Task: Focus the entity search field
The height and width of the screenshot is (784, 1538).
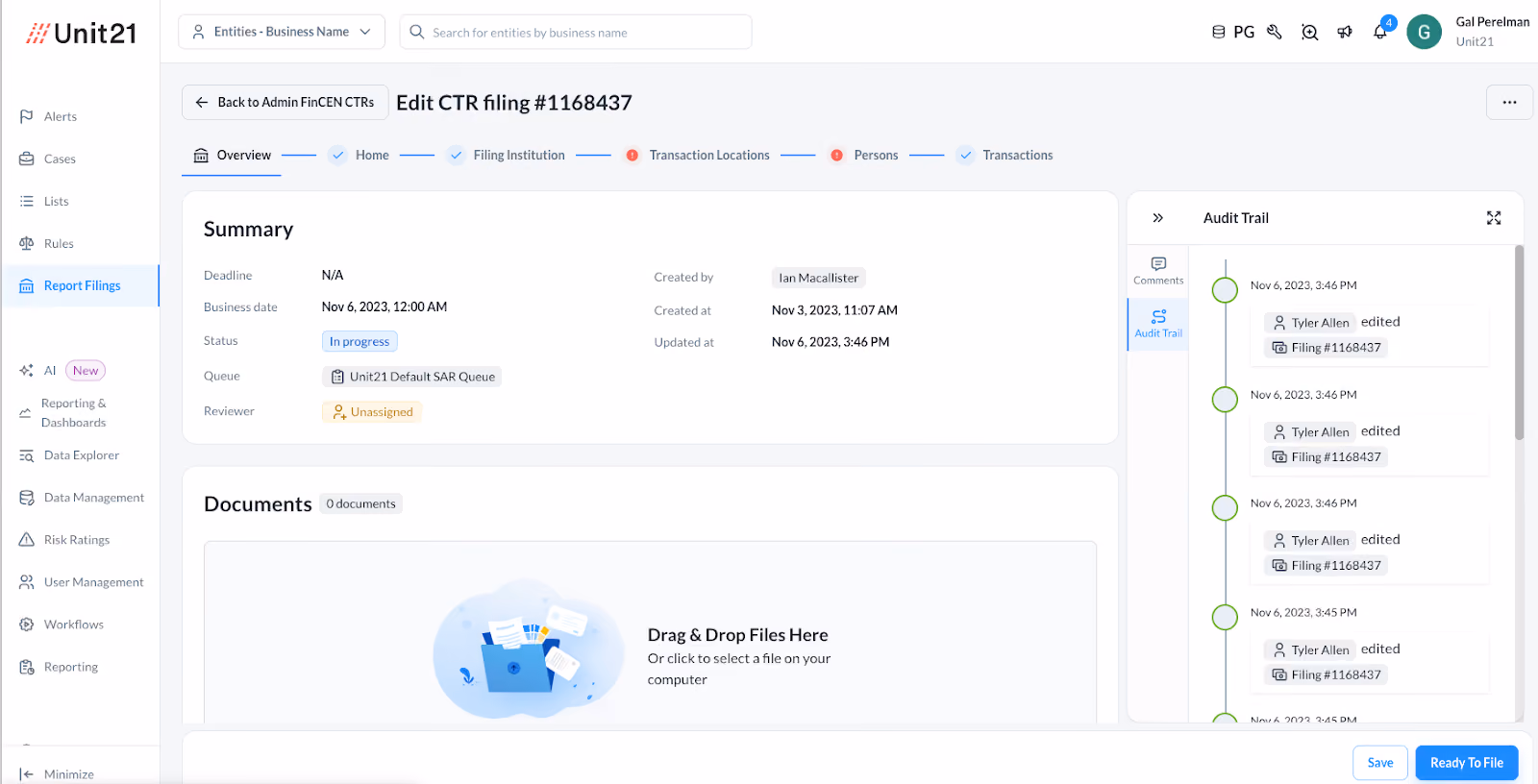Action: click(x=576, y=32)
